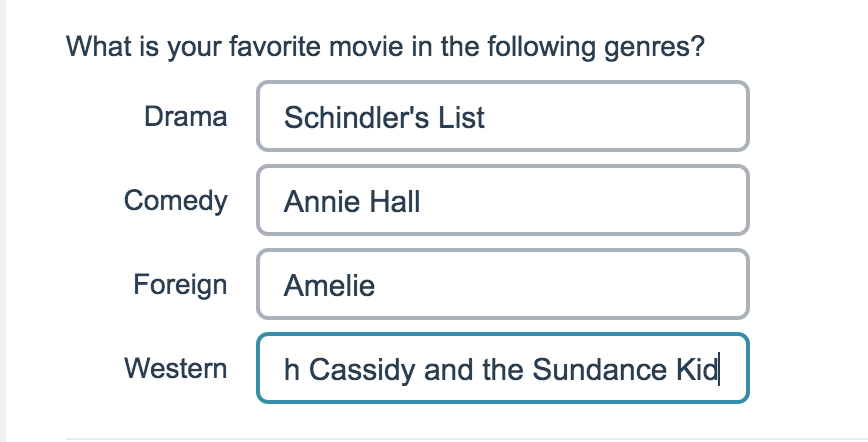
Task: Click the "Drama" field label
Action: coord(185,117)
